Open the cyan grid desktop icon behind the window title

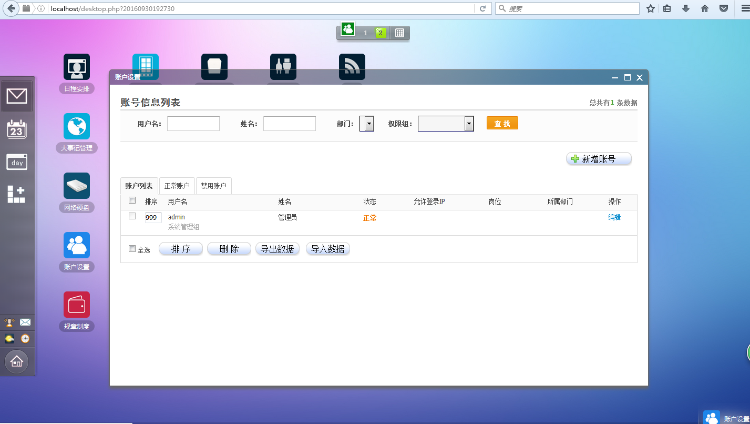coord(145,66)
